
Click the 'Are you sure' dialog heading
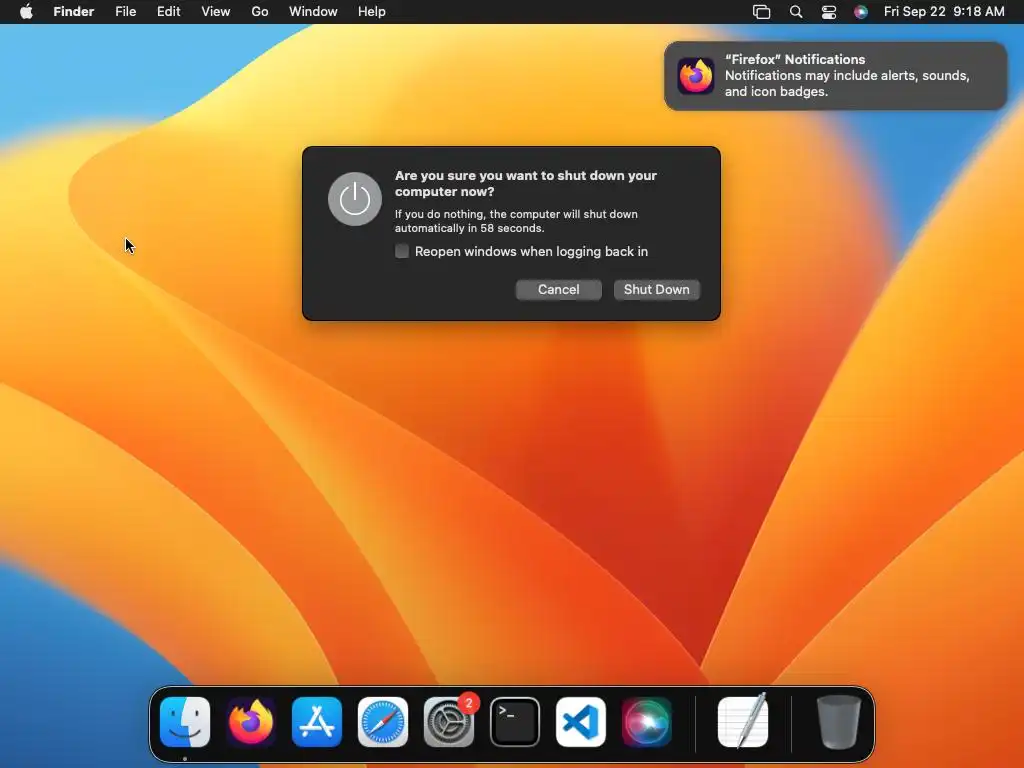pyautogui.click(x=526, y=184)
